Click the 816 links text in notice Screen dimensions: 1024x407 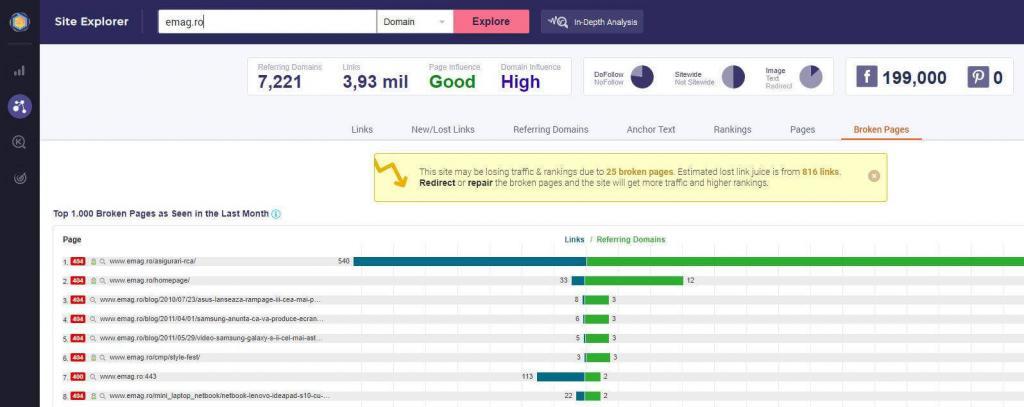point(820,172)
